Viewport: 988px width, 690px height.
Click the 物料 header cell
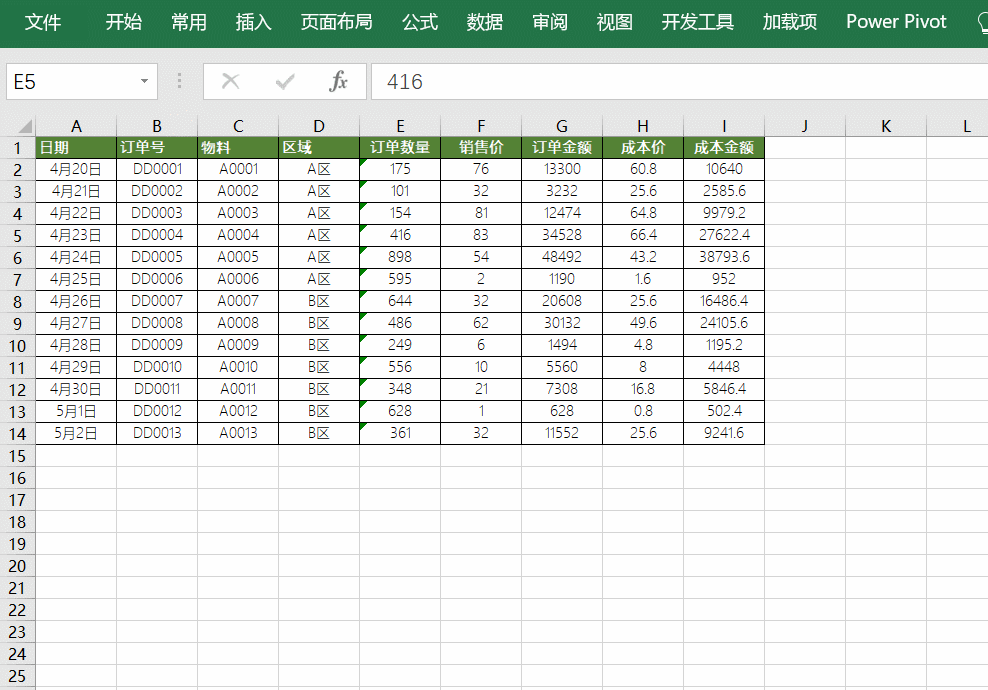coord(238,147)
